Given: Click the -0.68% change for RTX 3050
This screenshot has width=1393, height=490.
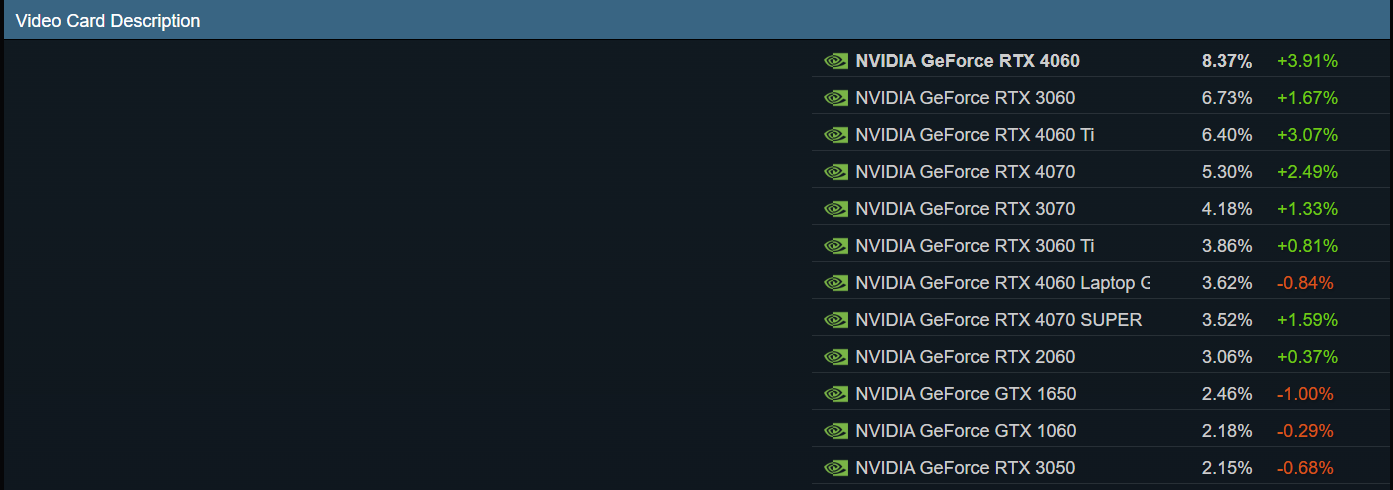Looking at the screenshot, I should [x=1305, y=468].
